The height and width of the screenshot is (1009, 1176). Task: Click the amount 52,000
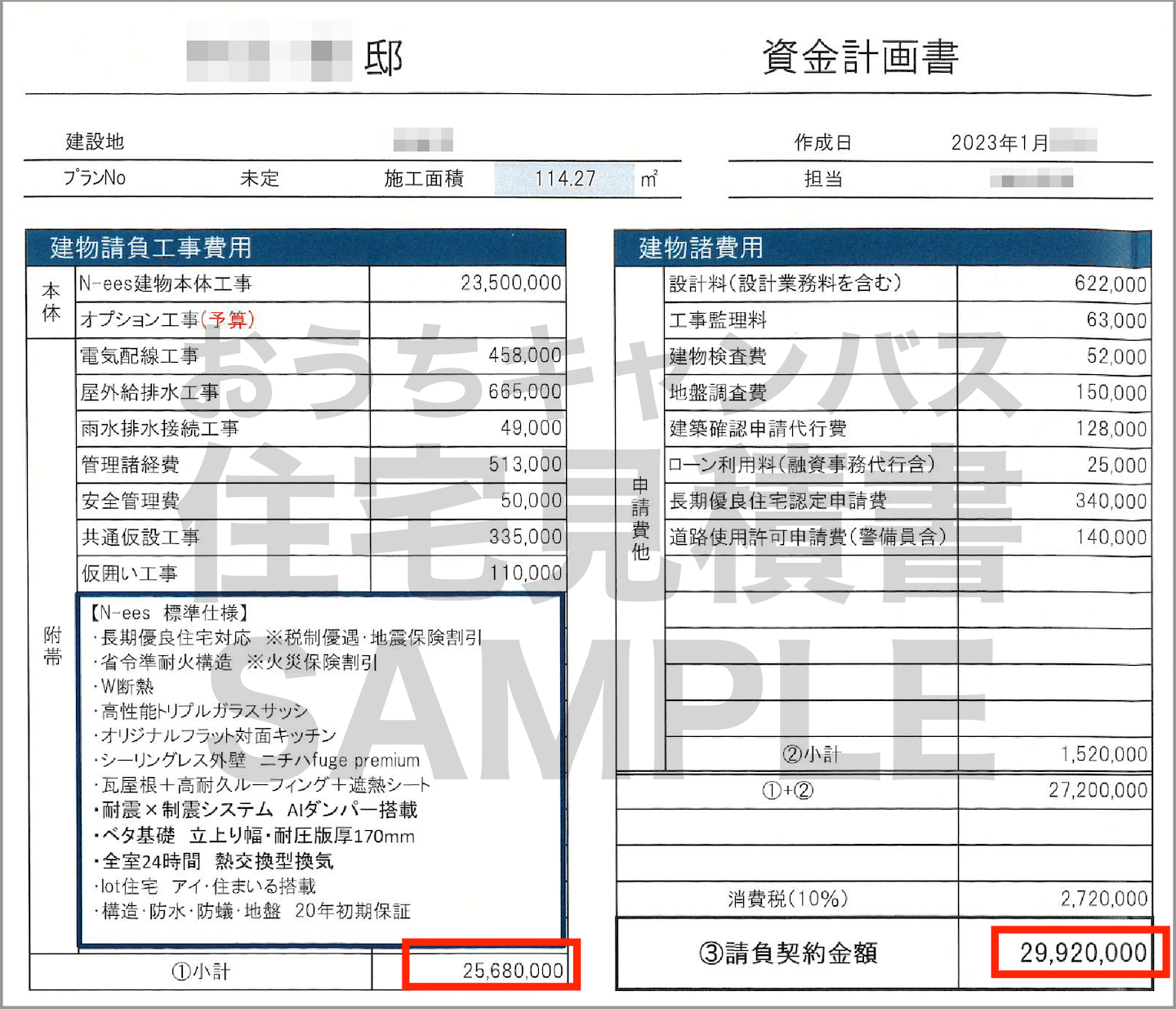click(1116, 356)
